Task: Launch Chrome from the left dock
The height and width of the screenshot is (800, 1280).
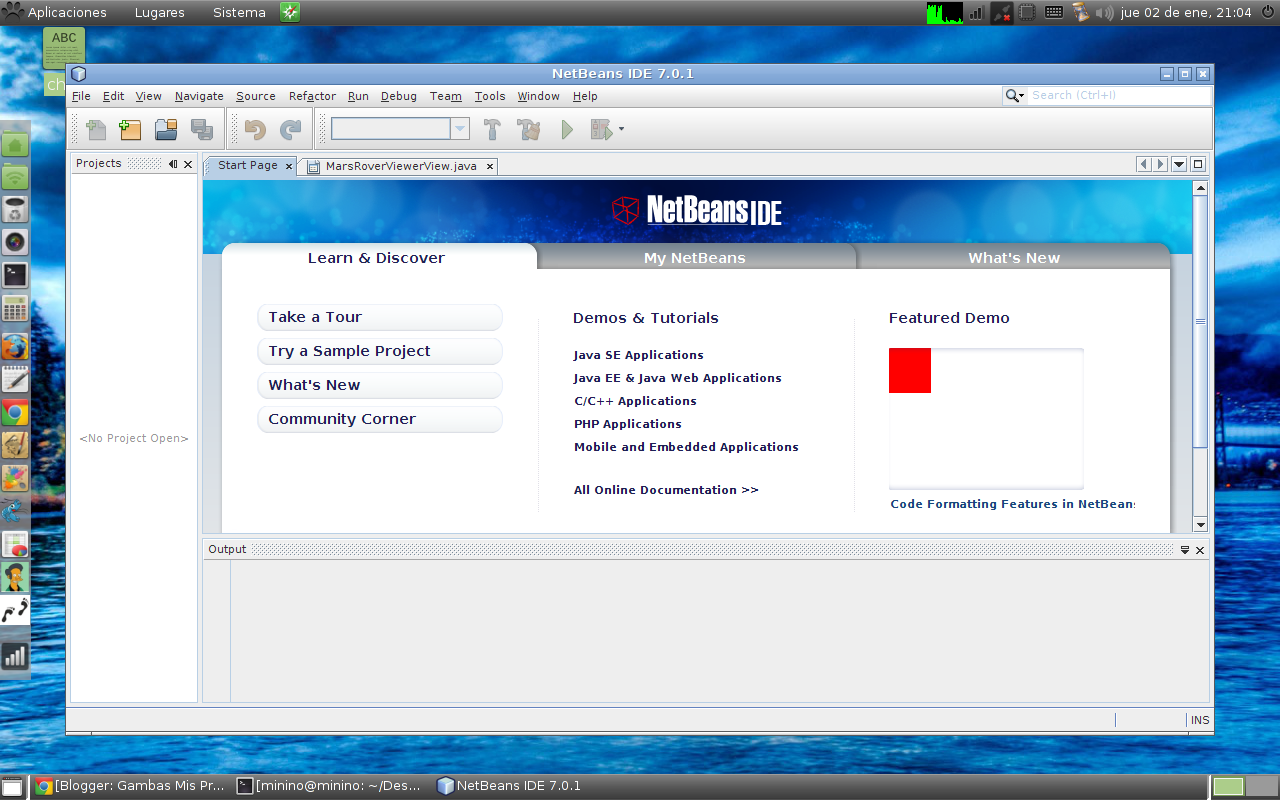Action: tap(15, 412)
